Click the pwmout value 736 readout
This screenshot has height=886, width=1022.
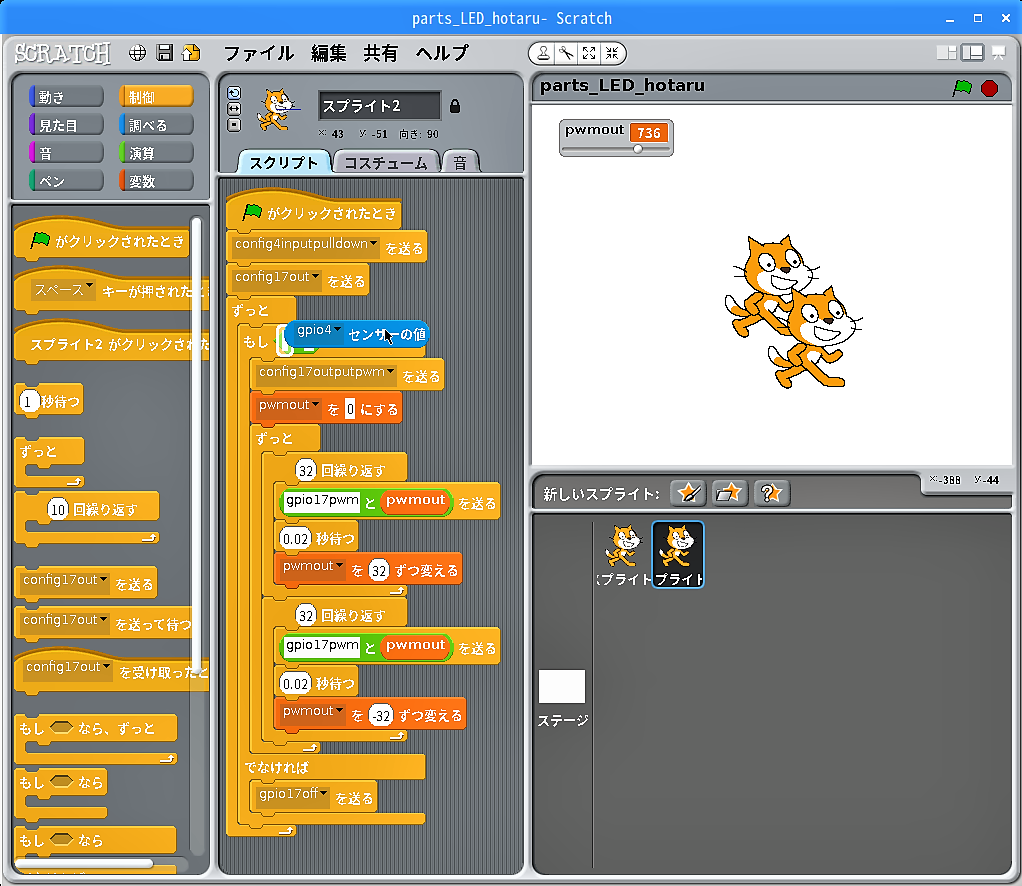tap(649, 133)
